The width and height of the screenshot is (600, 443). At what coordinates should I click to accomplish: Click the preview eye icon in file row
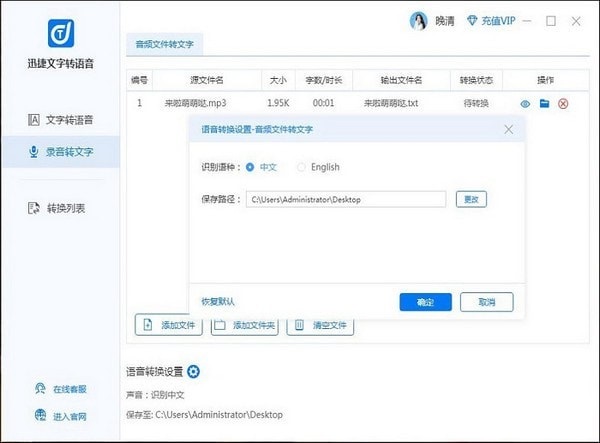click(x=525, y=103)
